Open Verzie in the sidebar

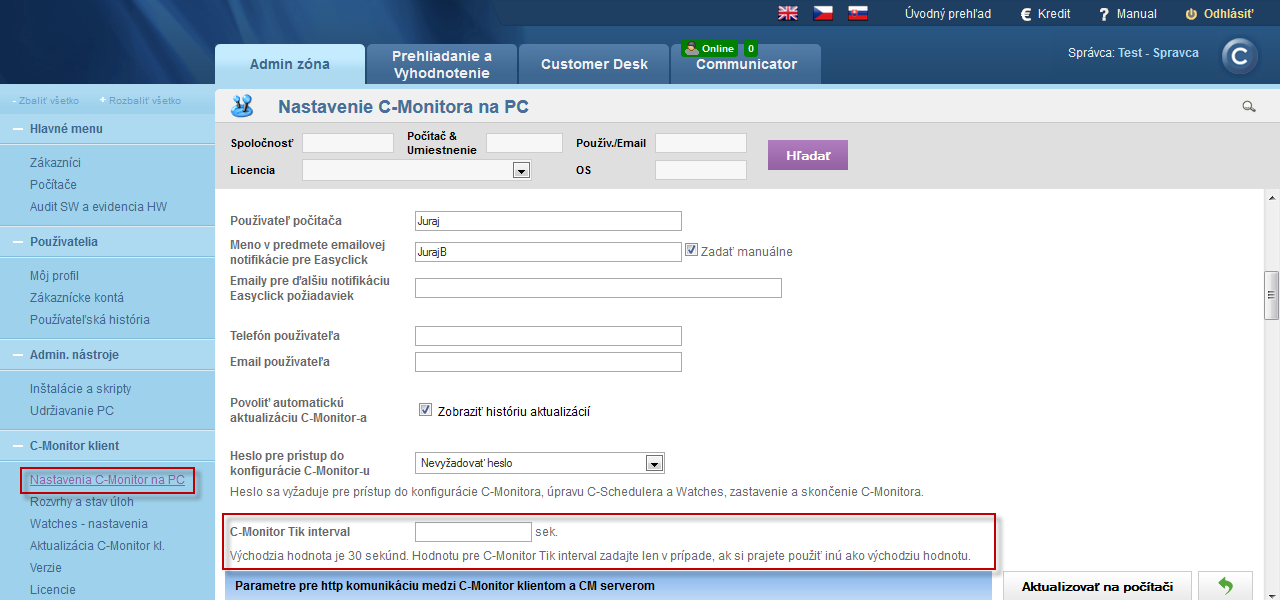(x=46, y=568)
